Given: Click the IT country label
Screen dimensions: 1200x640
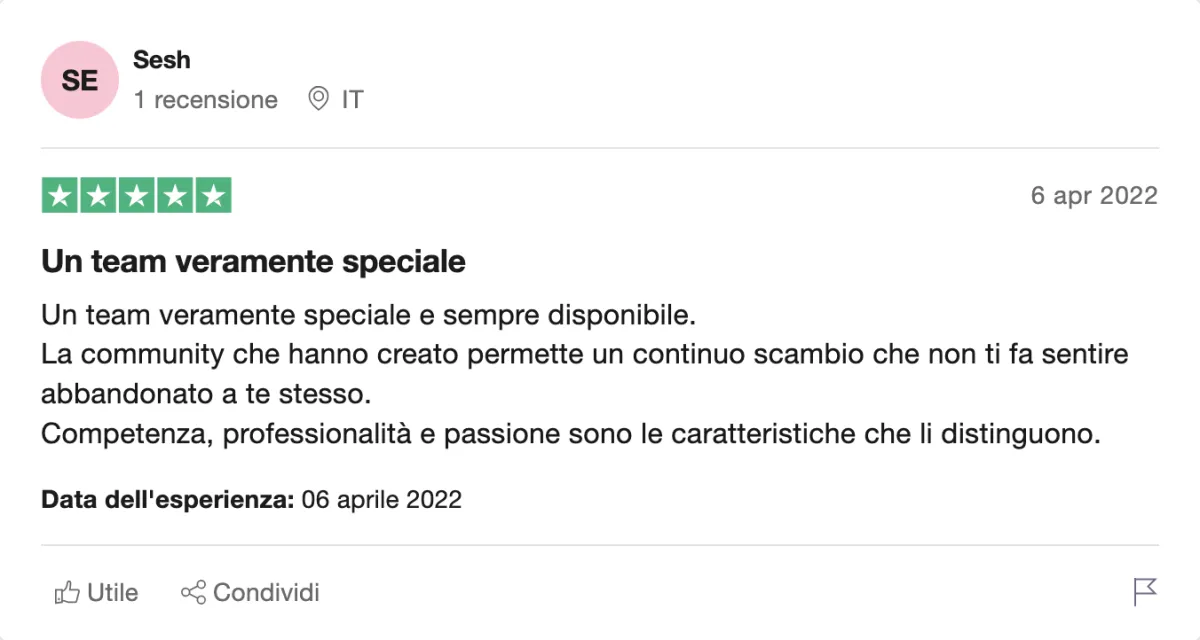Looking at the screenshot, I should pos(352,100).
